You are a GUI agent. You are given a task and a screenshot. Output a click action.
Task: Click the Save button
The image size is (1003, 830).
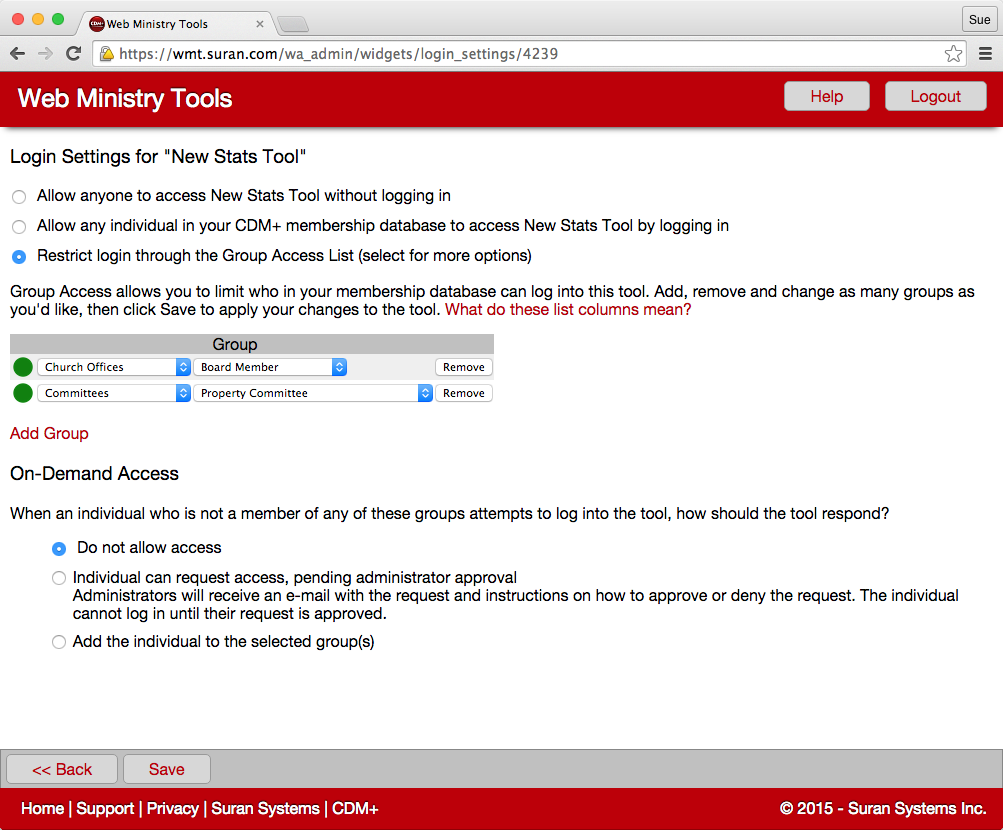(166, 769)
